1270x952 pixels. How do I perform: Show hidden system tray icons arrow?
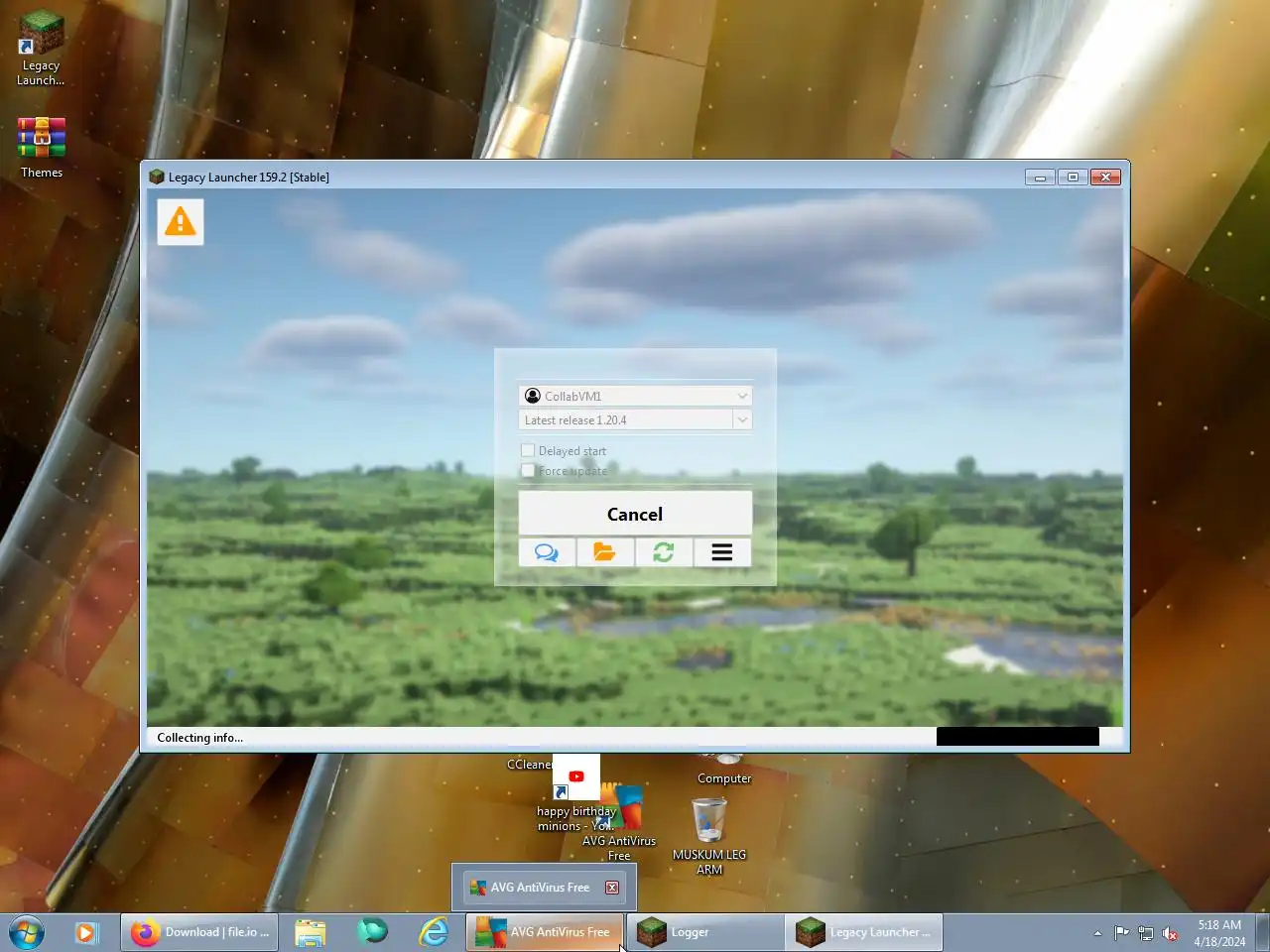click(1097, 933)
